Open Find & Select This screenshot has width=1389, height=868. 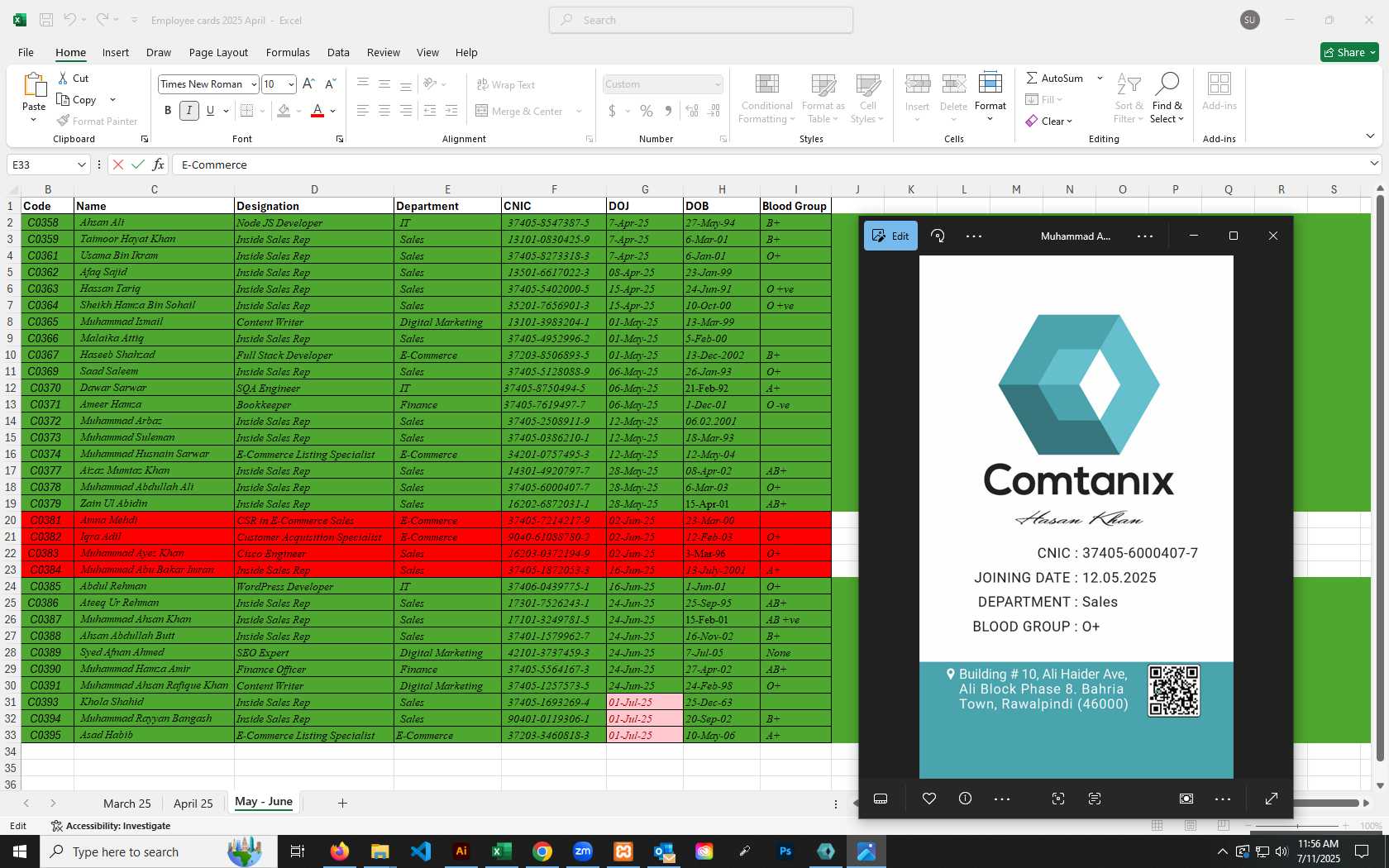pyautogui.click(x=1167, y=98)
